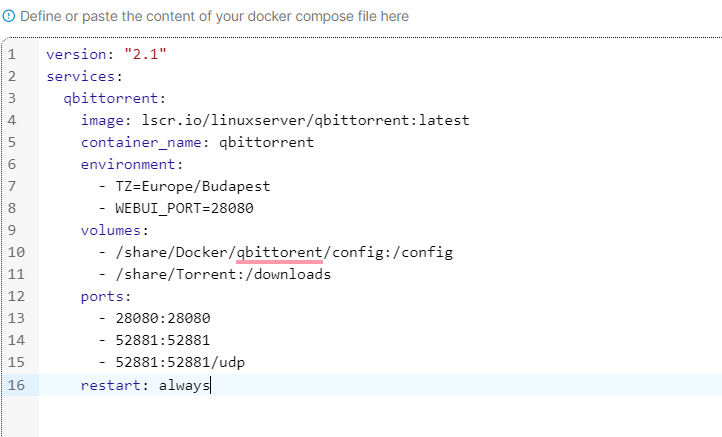Click line number 1 in the gutter
This screenshot has width=722, height=437.
11,54
